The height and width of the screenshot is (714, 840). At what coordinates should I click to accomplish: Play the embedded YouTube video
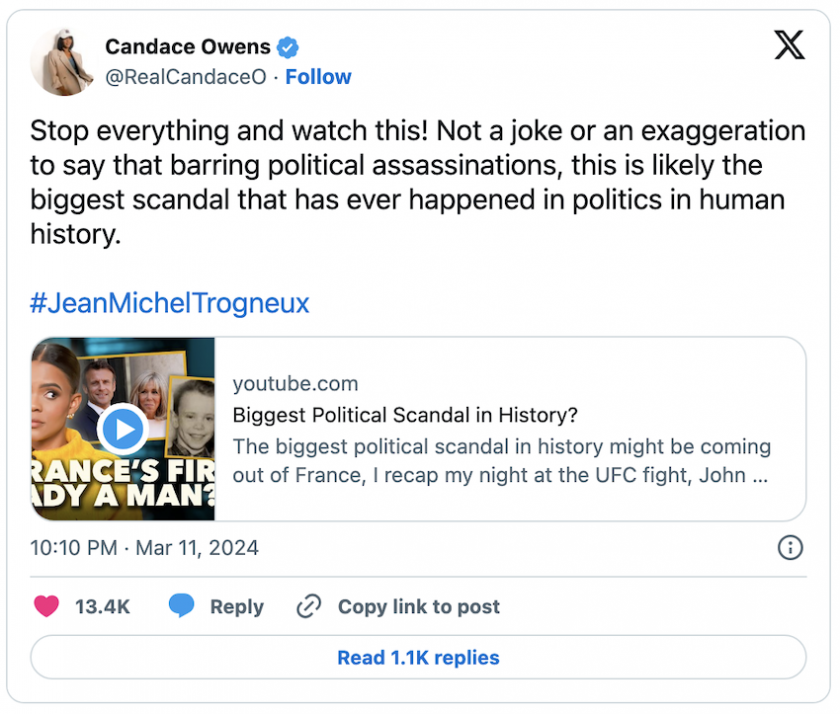coord(123,429)
